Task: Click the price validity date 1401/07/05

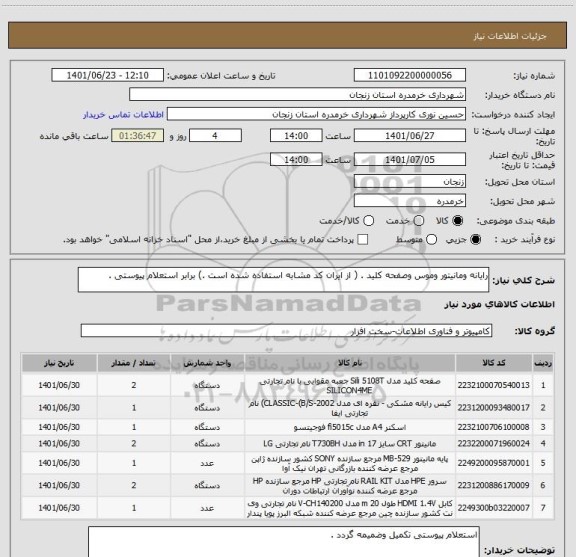Action: point(410,159)
